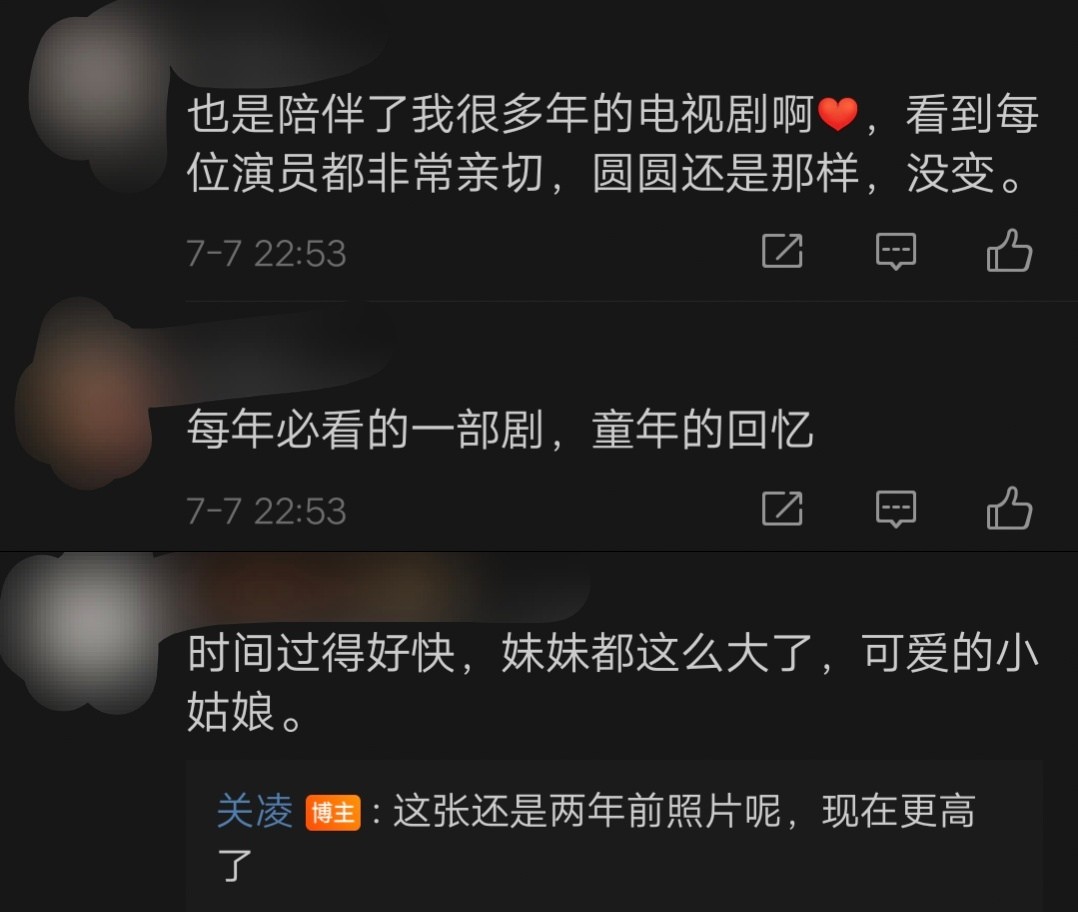Image resolution: width=1078 pixels, height=912 pixels.
Task: Reply to the 童年的回忆 comment via speech bubble icon
Action: click(x=895, y=509)
